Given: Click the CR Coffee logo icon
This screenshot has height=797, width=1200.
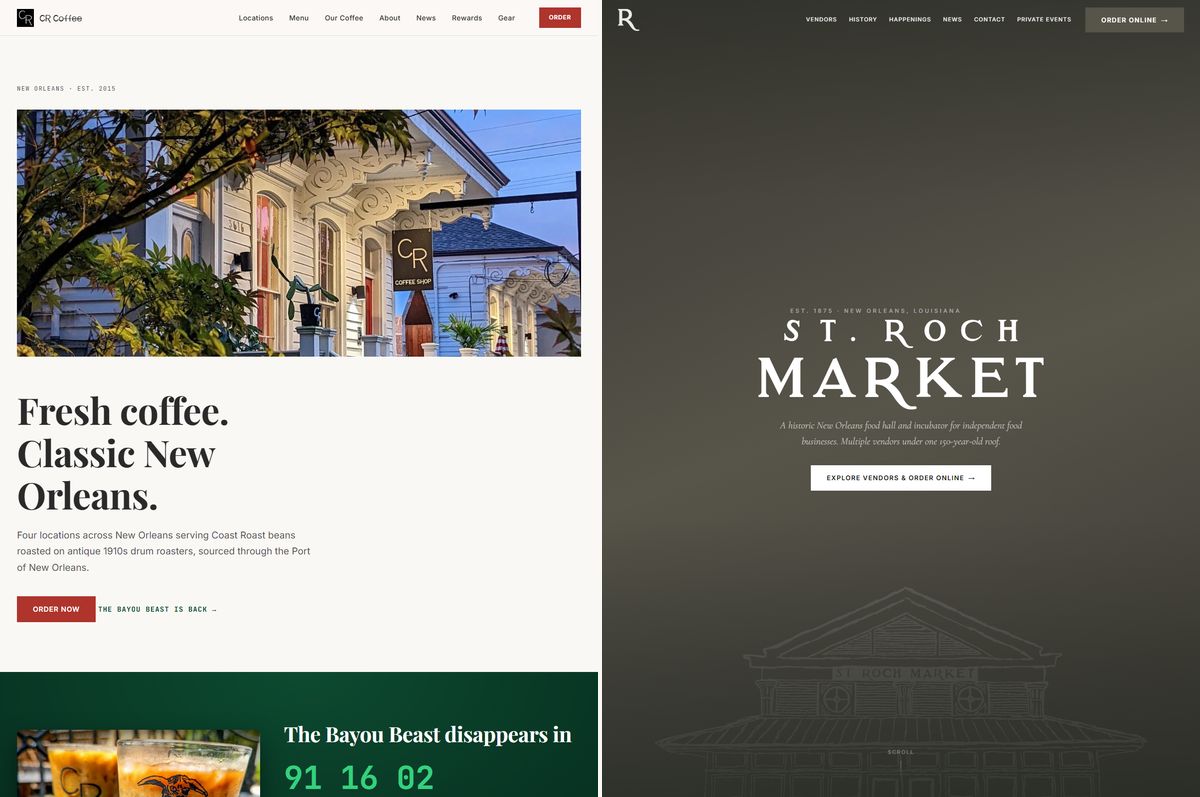Looking at the screenshot, I should [x=25, y=18].
